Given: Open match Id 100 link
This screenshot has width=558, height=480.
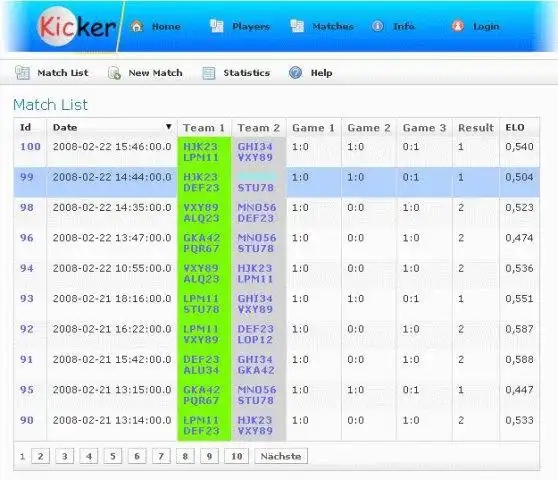Looking at the screenshot, I should pos(30,147).
